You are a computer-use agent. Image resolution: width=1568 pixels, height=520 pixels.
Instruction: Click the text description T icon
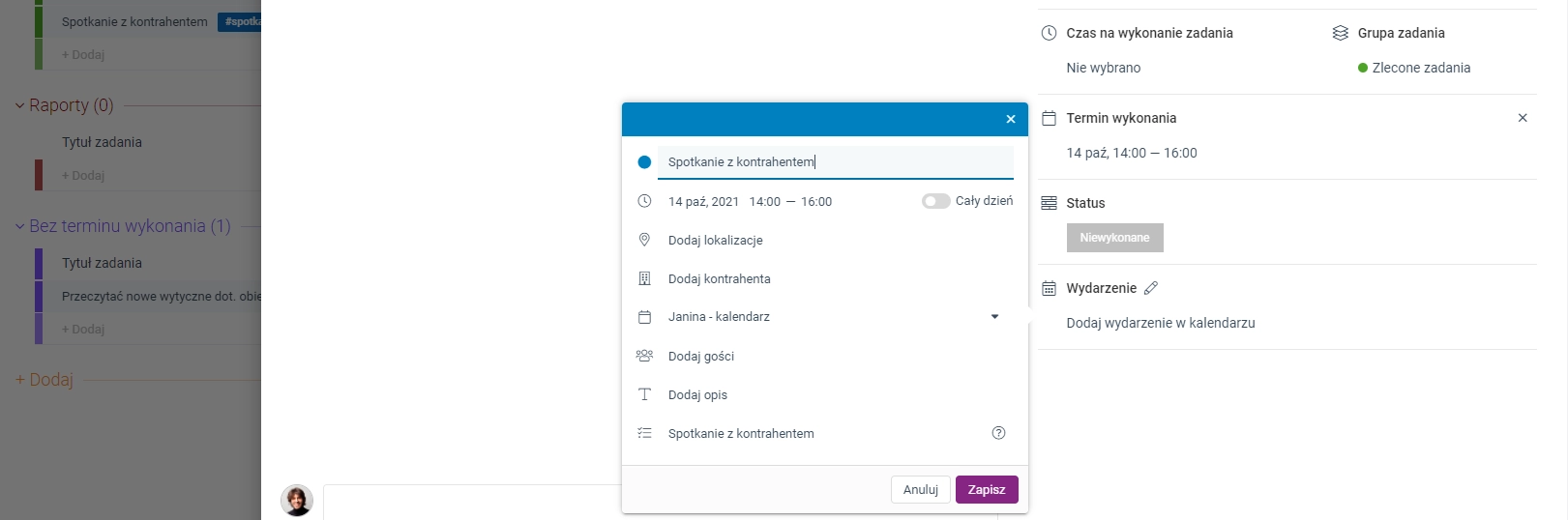click(644, 394)
